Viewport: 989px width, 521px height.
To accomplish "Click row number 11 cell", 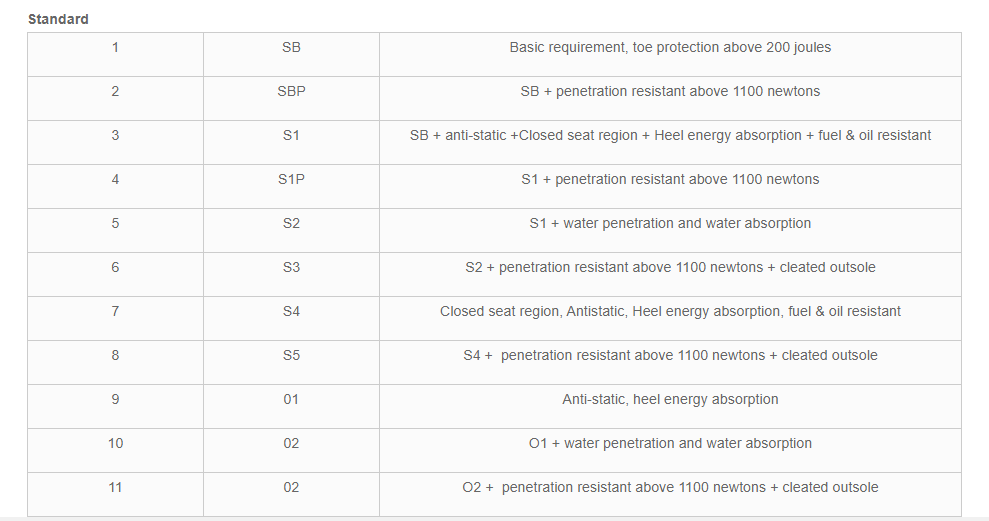I will (115, 487).
